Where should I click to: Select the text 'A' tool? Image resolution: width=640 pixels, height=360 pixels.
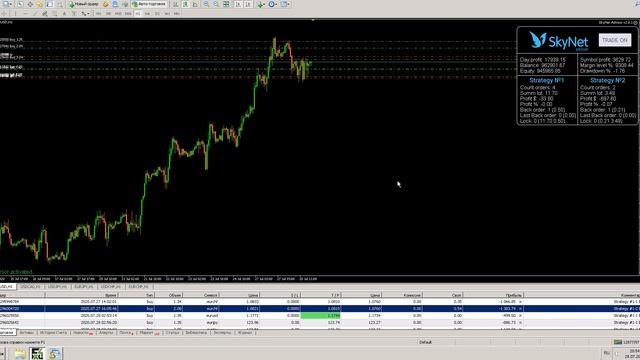click(x=64, y=13)
